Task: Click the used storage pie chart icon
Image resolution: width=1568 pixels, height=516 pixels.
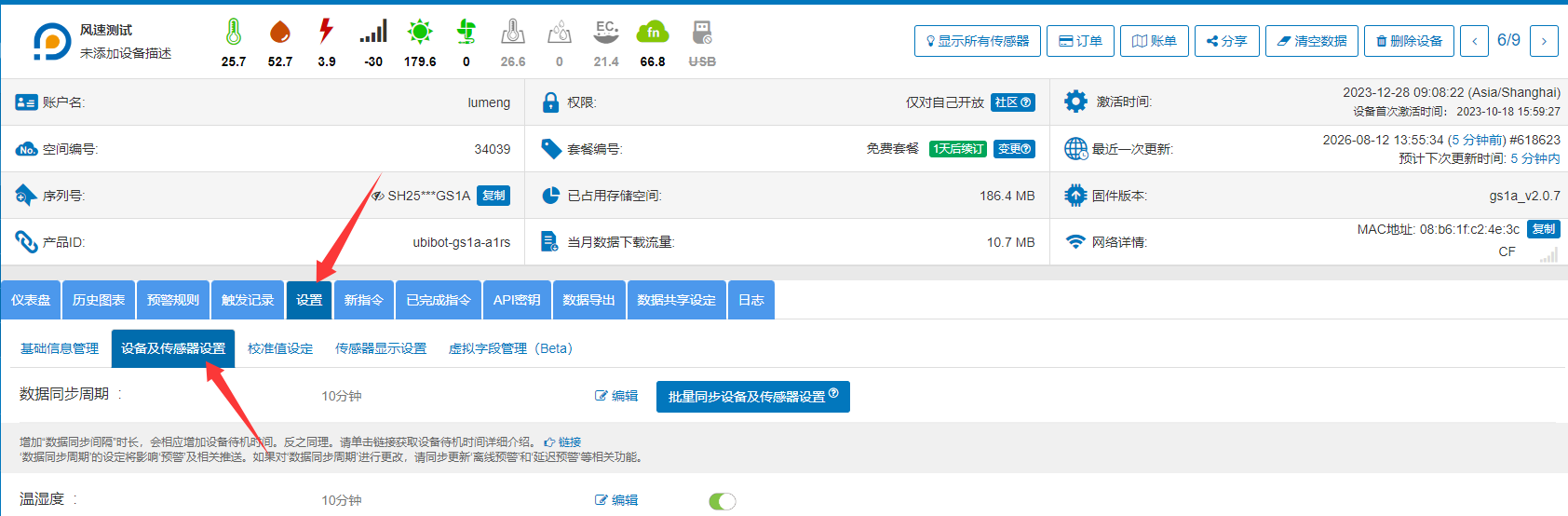Action: pos(550,196)
